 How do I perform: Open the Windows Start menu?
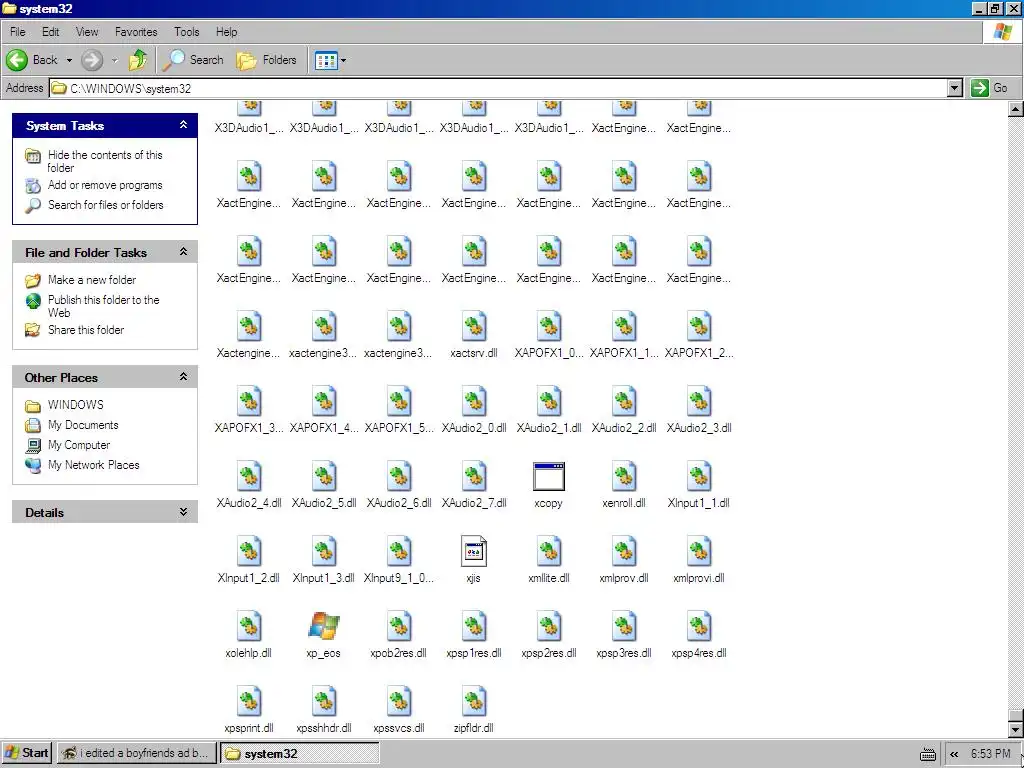point(27,753)
